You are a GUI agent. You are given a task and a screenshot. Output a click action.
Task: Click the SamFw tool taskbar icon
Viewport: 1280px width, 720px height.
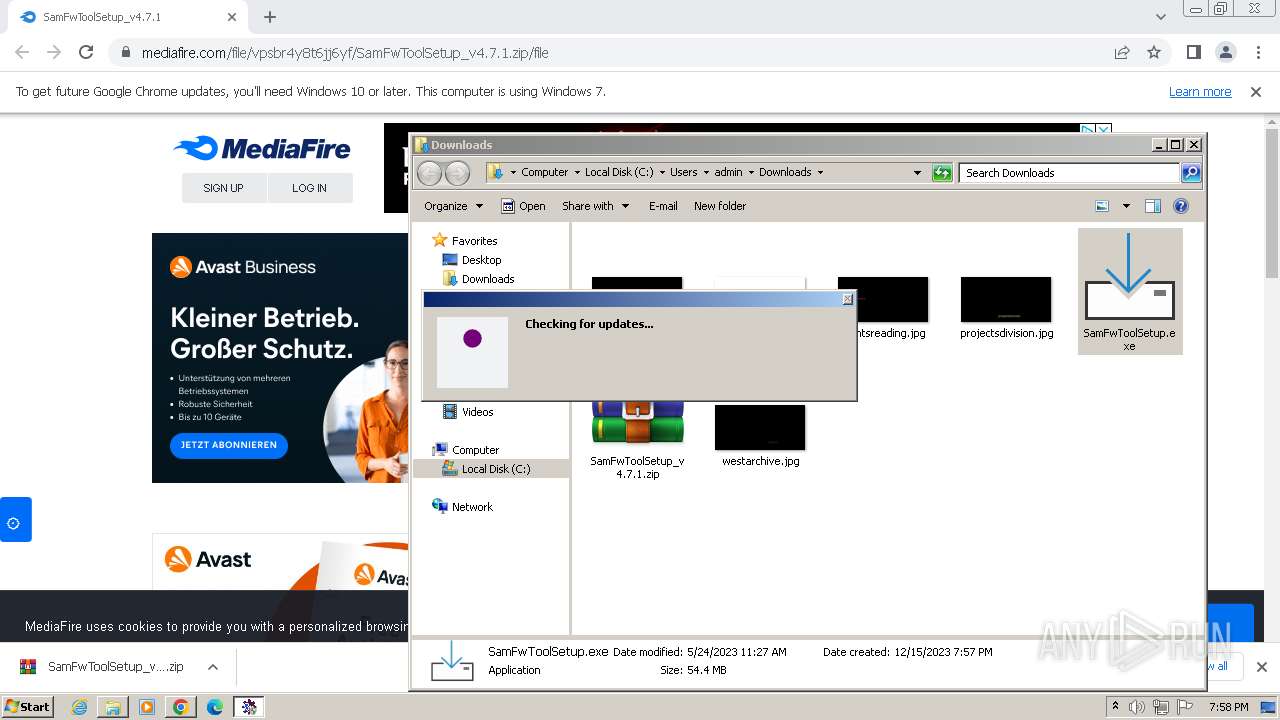tap(249, 707)
